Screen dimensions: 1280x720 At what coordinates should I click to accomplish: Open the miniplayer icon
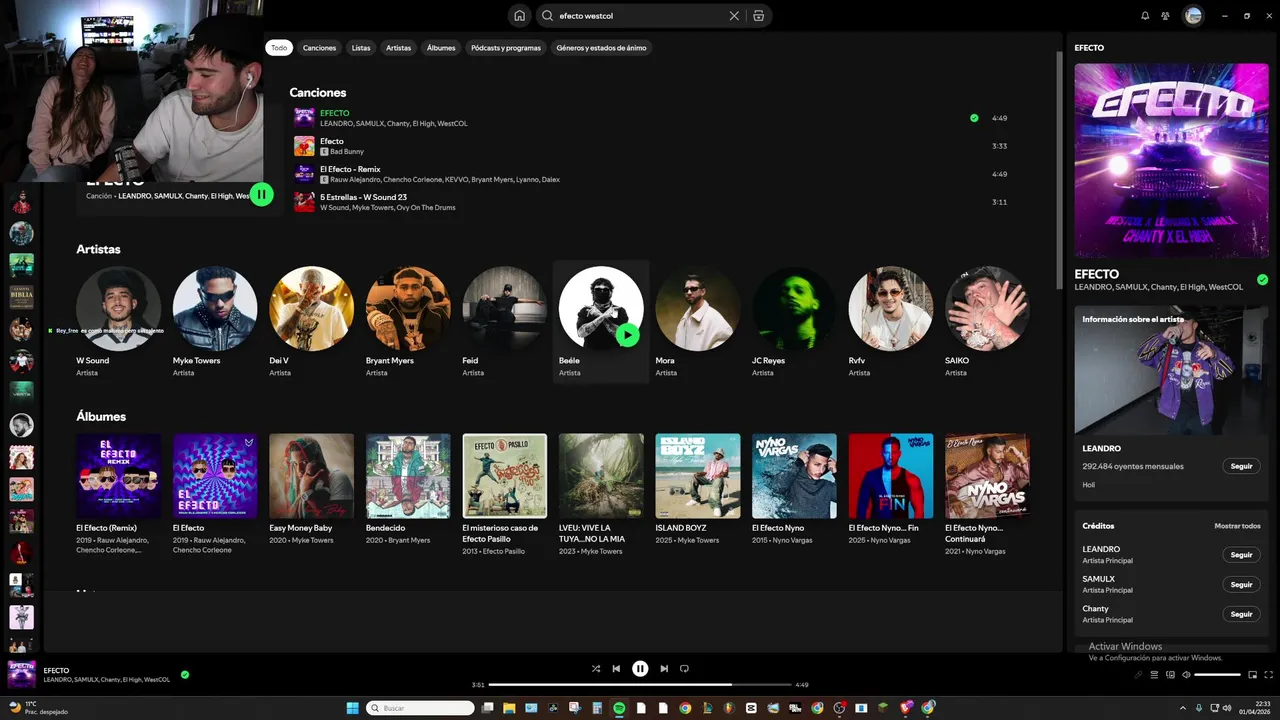pyautogui.click(x=1252, y=675)
